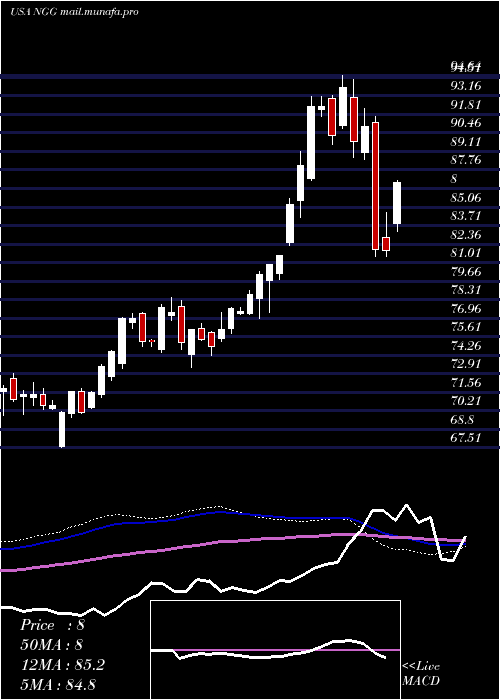Click the Price readout line

click(x=52, y=625)
